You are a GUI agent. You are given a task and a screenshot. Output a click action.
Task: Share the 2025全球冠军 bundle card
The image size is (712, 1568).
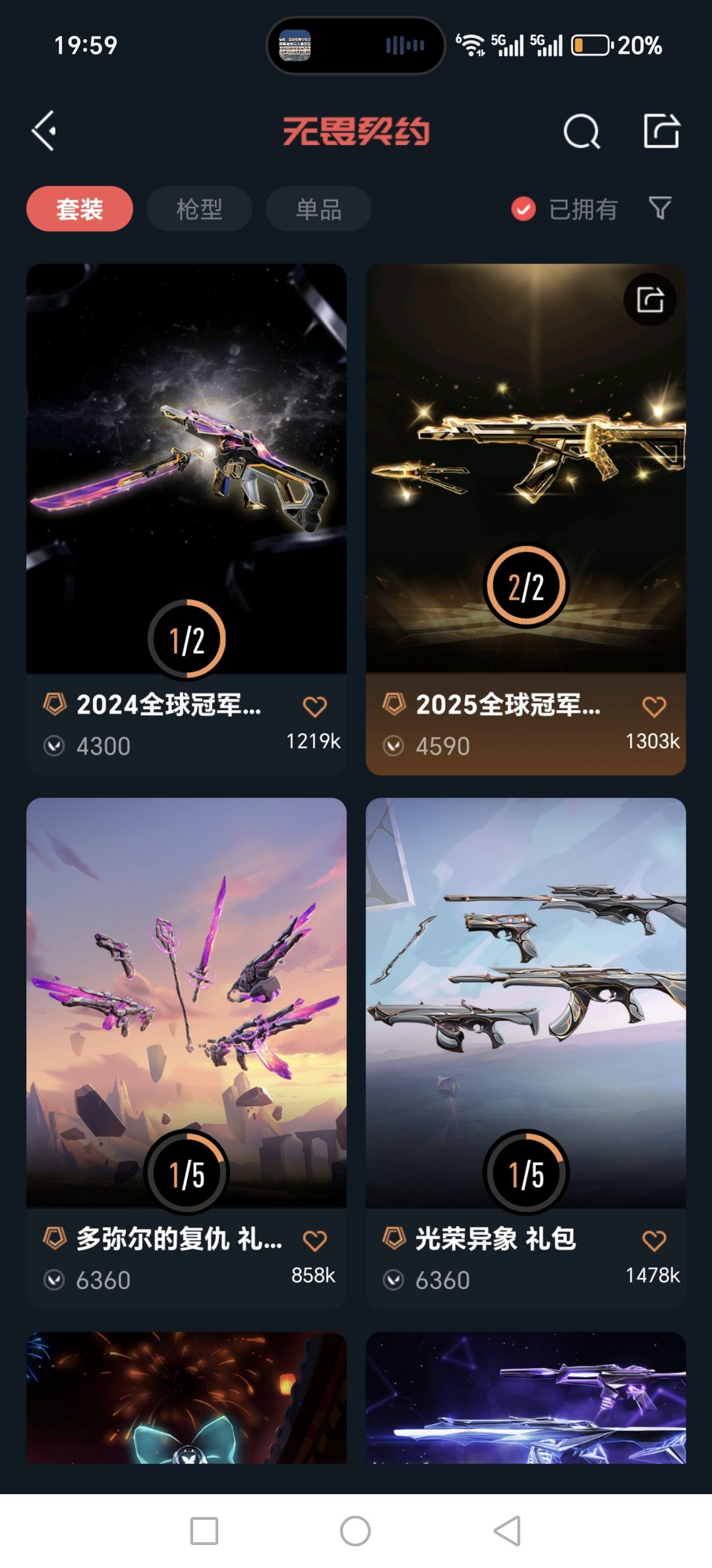[x=650, y=299]
